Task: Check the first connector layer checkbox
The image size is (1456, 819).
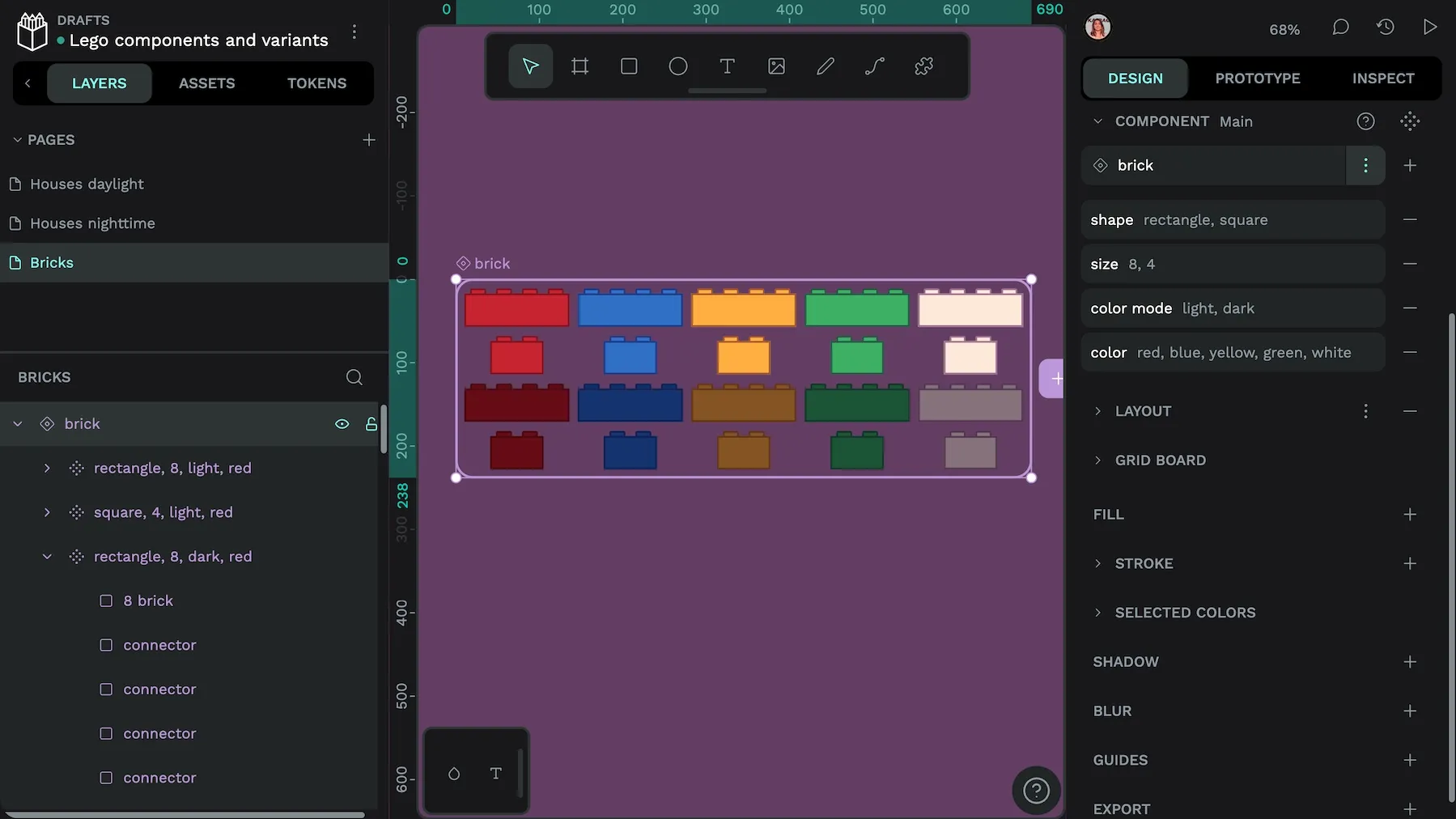Action: tap(106, 645)
